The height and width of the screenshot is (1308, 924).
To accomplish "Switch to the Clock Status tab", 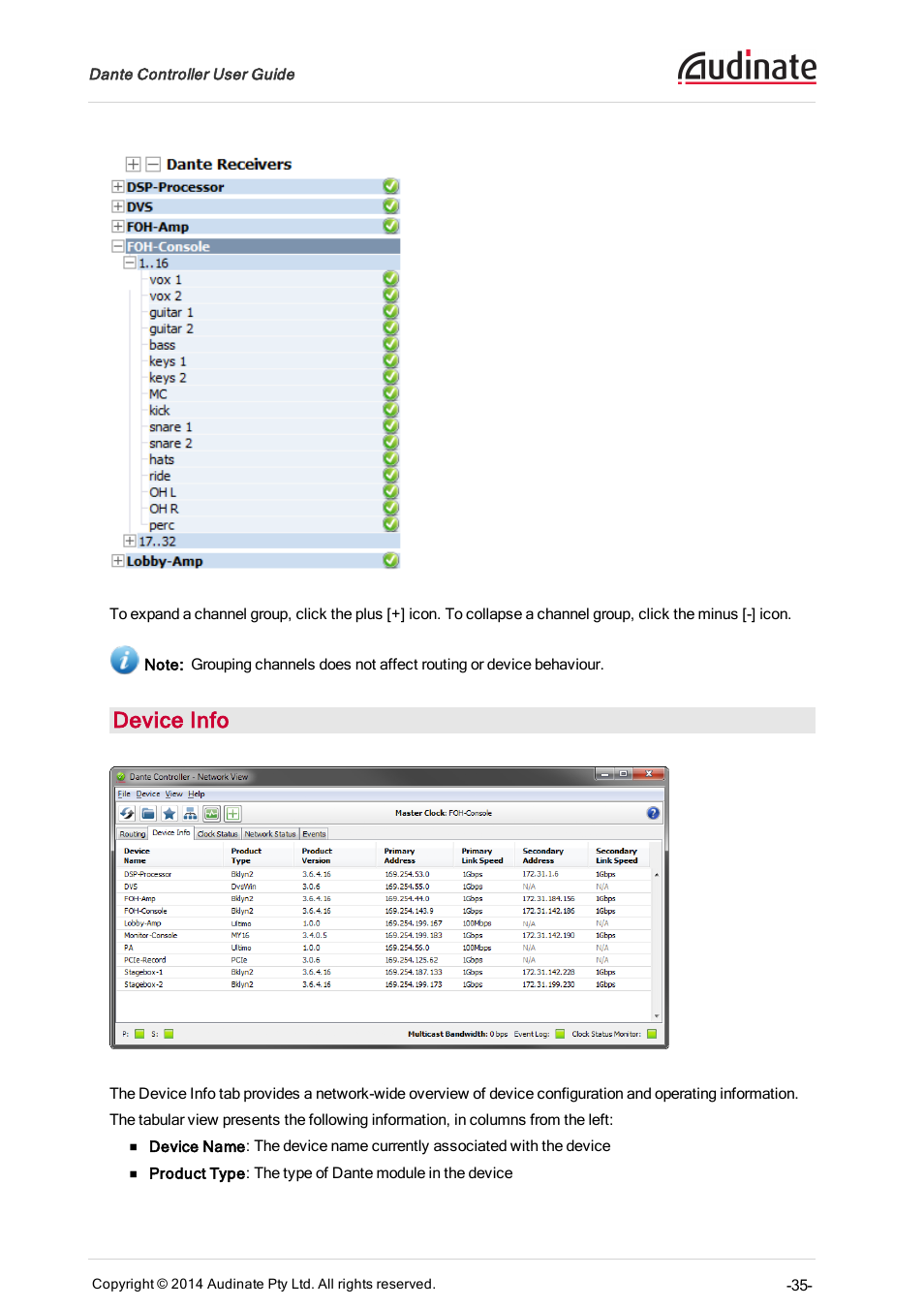I will point(218,834).
